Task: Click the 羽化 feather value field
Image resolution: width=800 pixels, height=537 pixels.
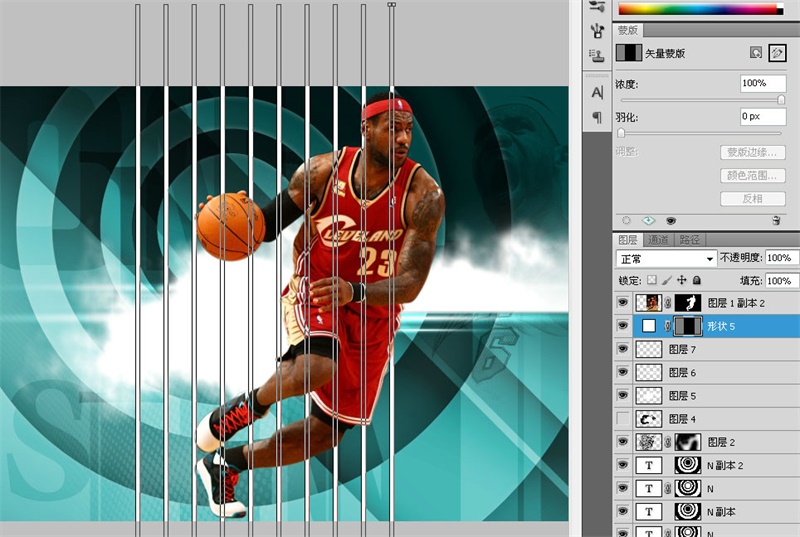Action: click(762, 117)
